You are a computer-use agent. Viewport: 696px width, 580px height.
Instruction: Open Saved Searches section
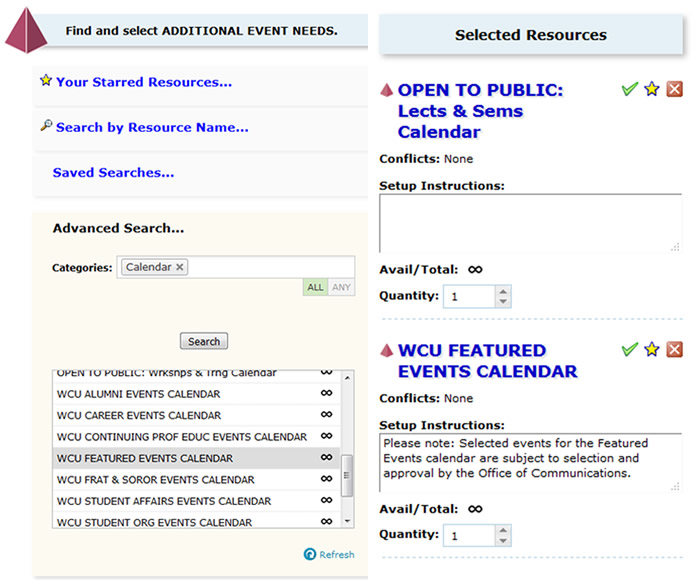(x=113, y=172)
